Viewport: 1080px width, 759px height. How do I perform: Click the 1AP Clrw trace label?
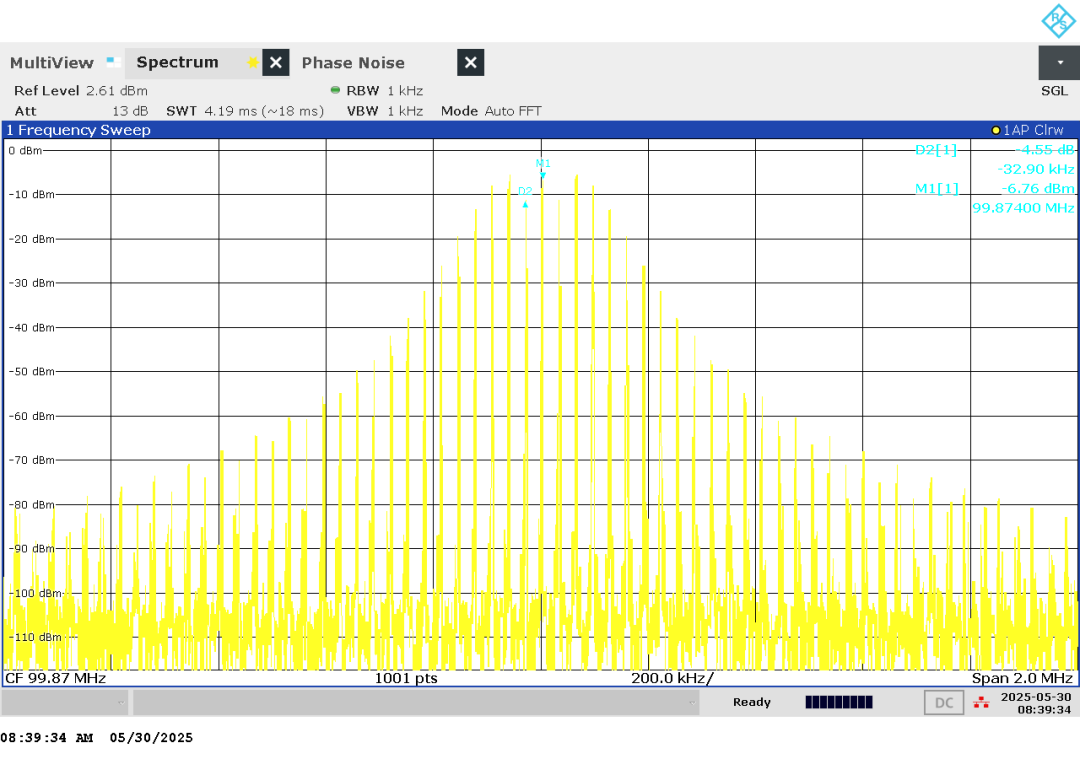click(x=1032, y=130)
